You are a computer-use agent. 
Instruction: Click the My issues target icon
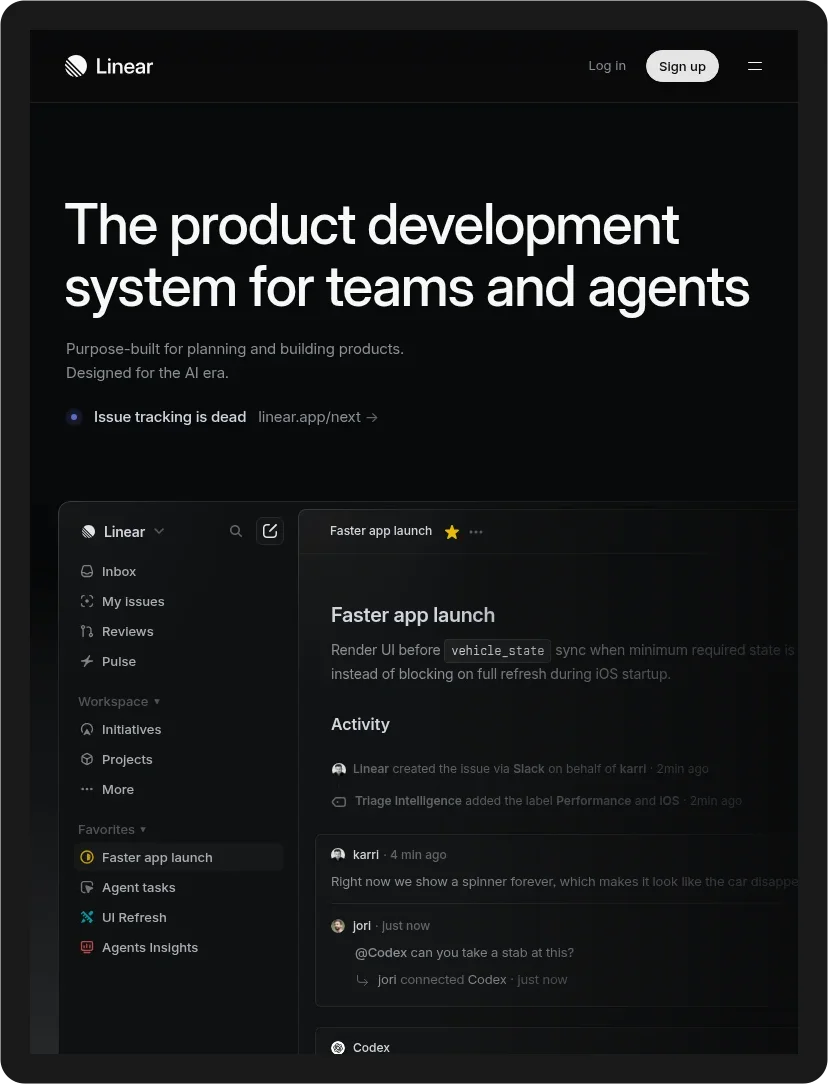coord(87,601)
